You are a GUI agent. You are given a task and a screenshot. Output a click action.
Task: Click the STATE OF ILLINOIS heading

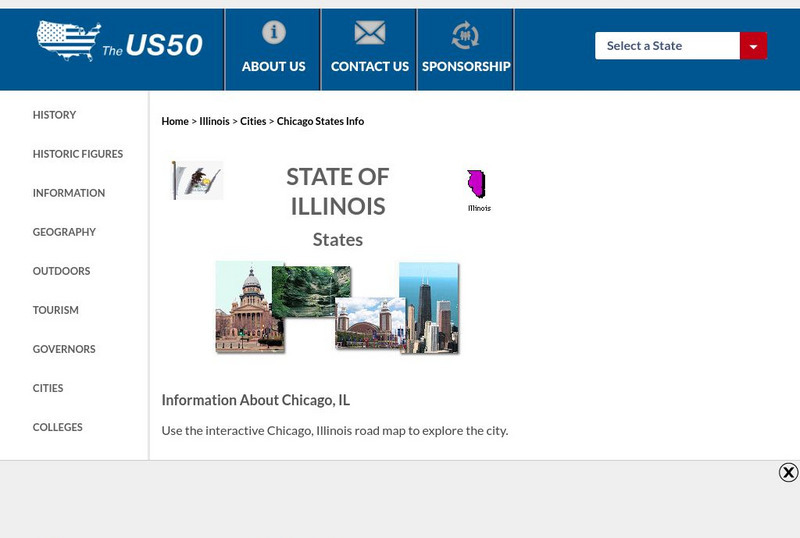click(x=338, y=191)
